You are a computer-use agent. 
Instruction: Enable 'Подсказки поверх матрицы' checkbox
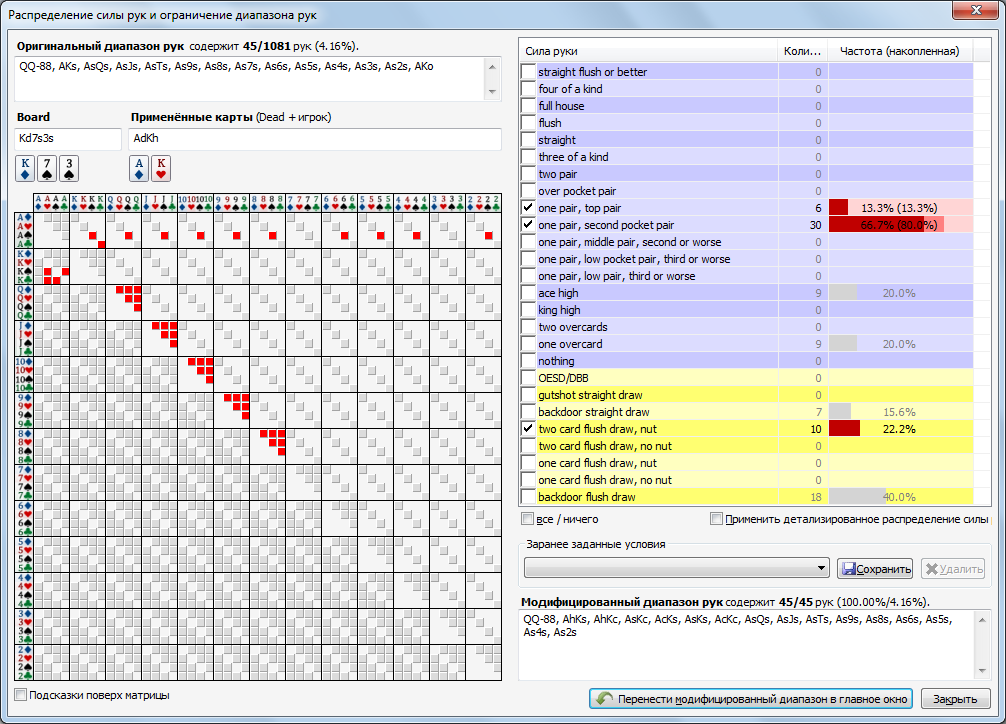click(21, 694)
